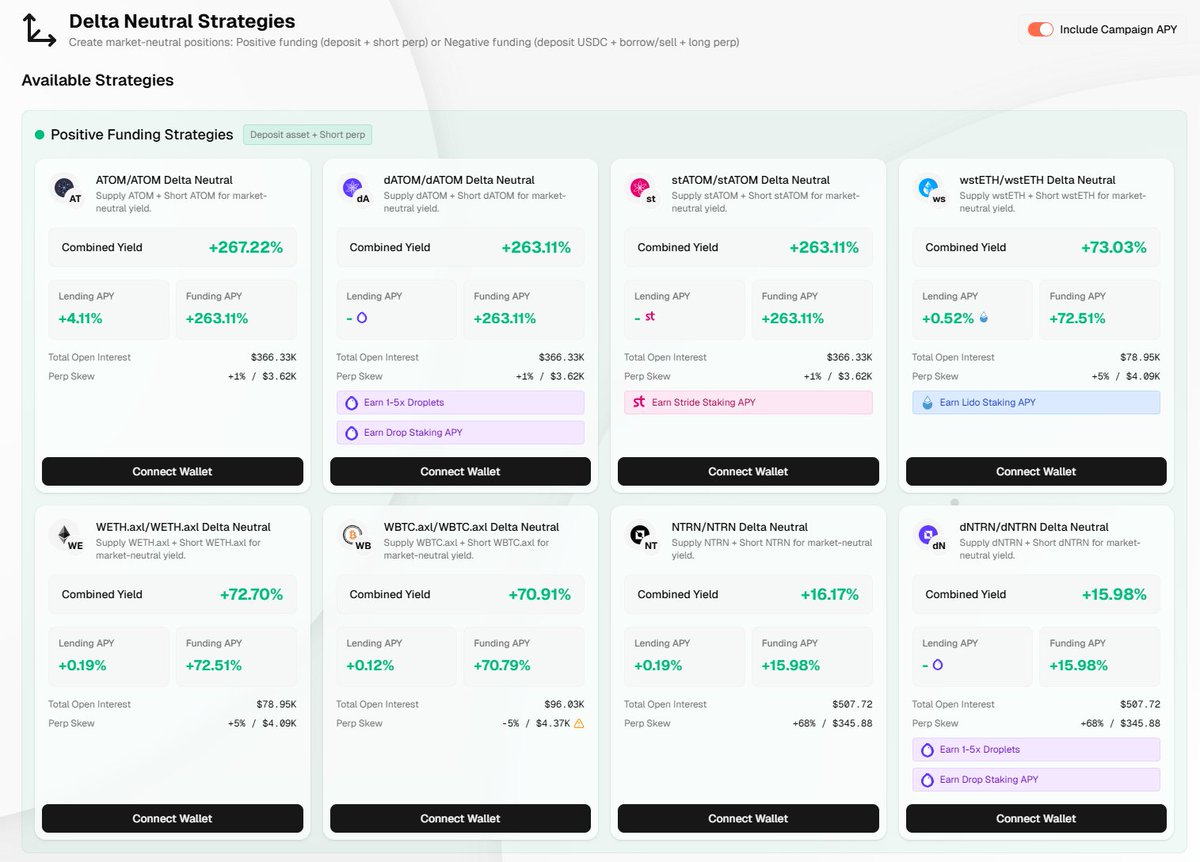The height and width of the screenshot is (862, 1200).
Task: Click the WETH.axl/WETH.axl Delta Neutral title
Action: (x=183, y=527)
